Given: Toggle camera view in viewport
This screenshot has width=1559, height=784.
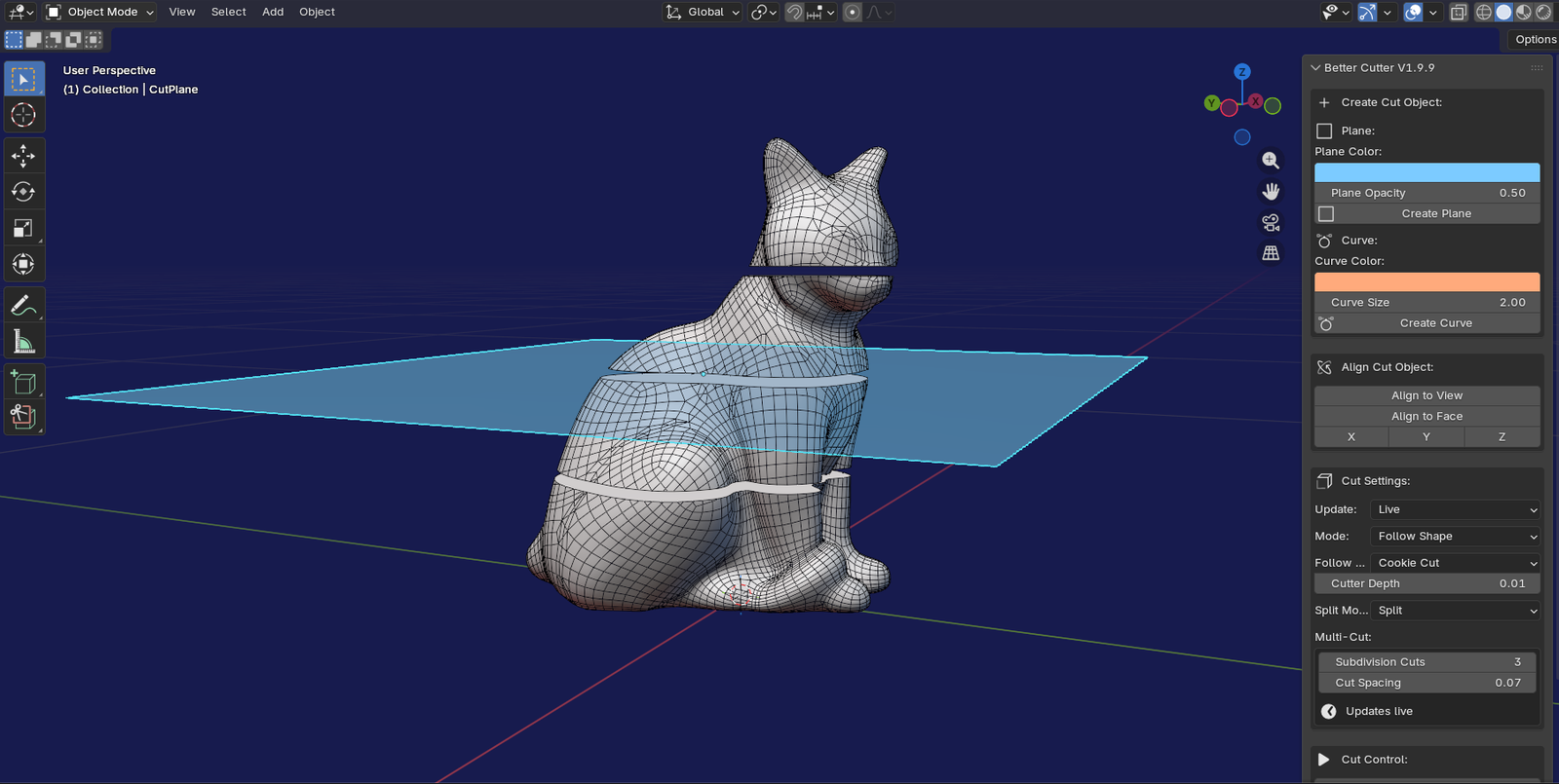Looking at the screenshot, I should [1271, 223].
